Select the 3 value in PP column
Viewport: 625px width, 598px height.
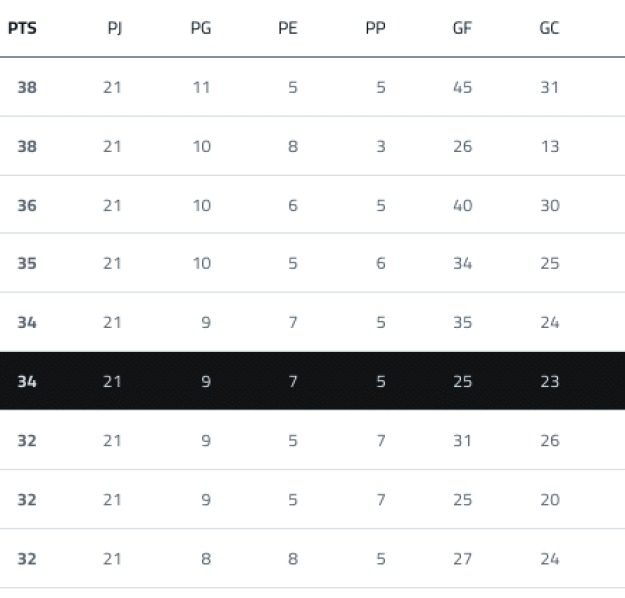(x=381, y=146)
